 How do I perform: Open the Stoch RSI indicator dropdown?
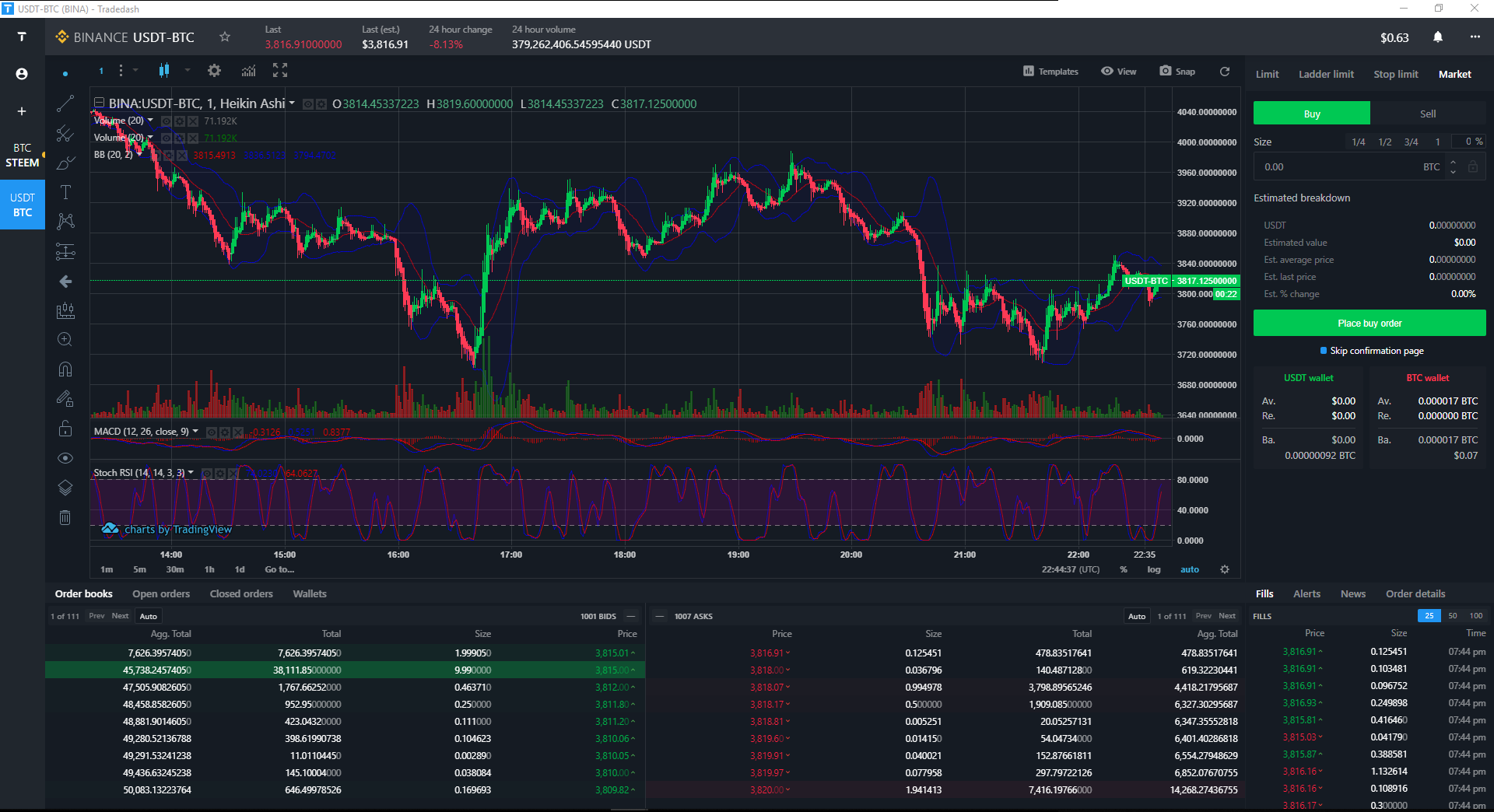[191, 473]
